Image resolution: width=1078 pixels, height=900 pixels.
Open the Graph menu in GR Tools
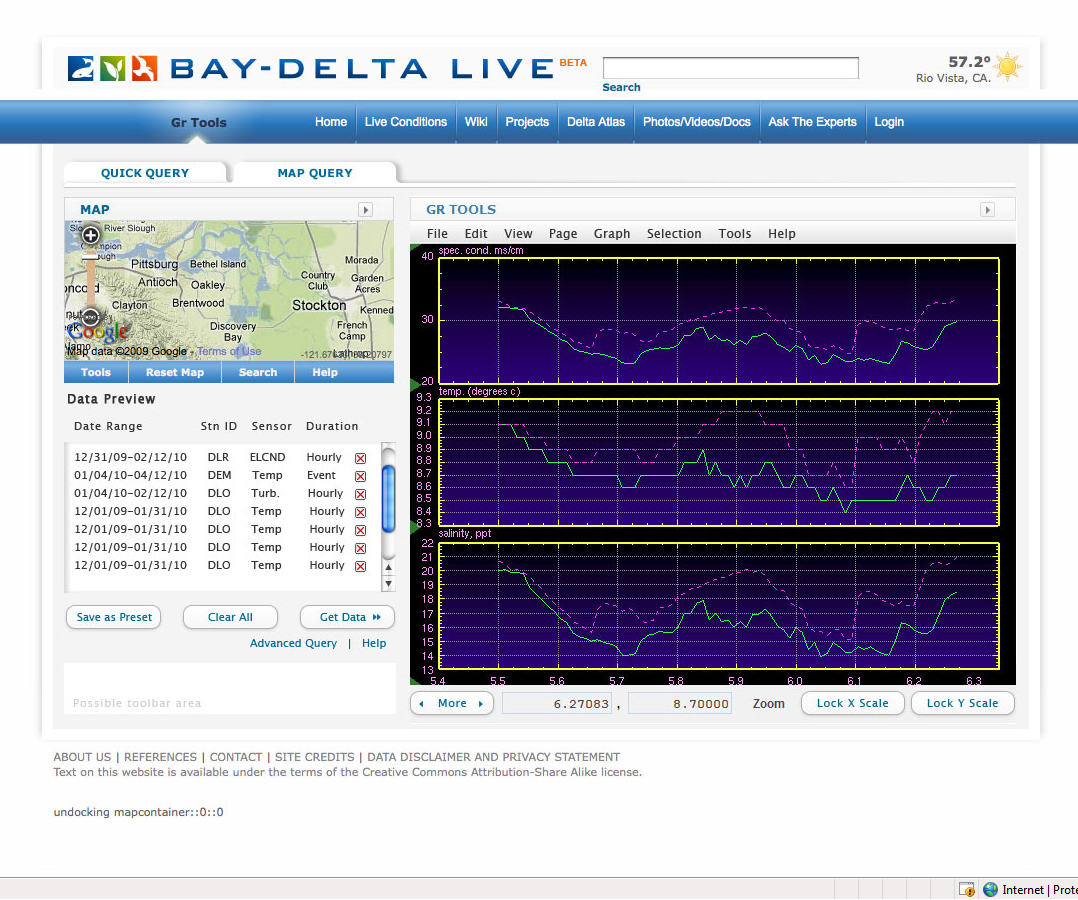[612, 234]
